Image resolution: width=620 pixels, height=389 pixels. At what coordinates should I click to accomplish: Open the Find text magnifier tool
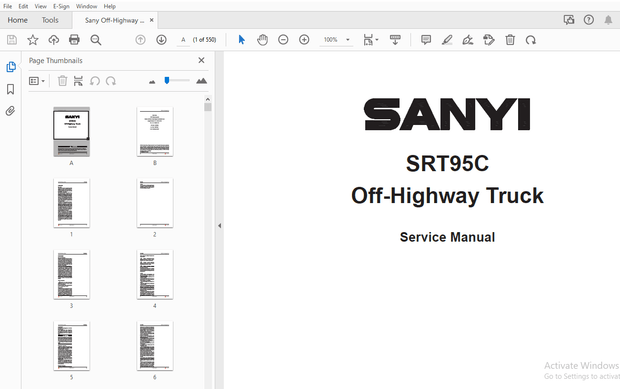[96, 40]
